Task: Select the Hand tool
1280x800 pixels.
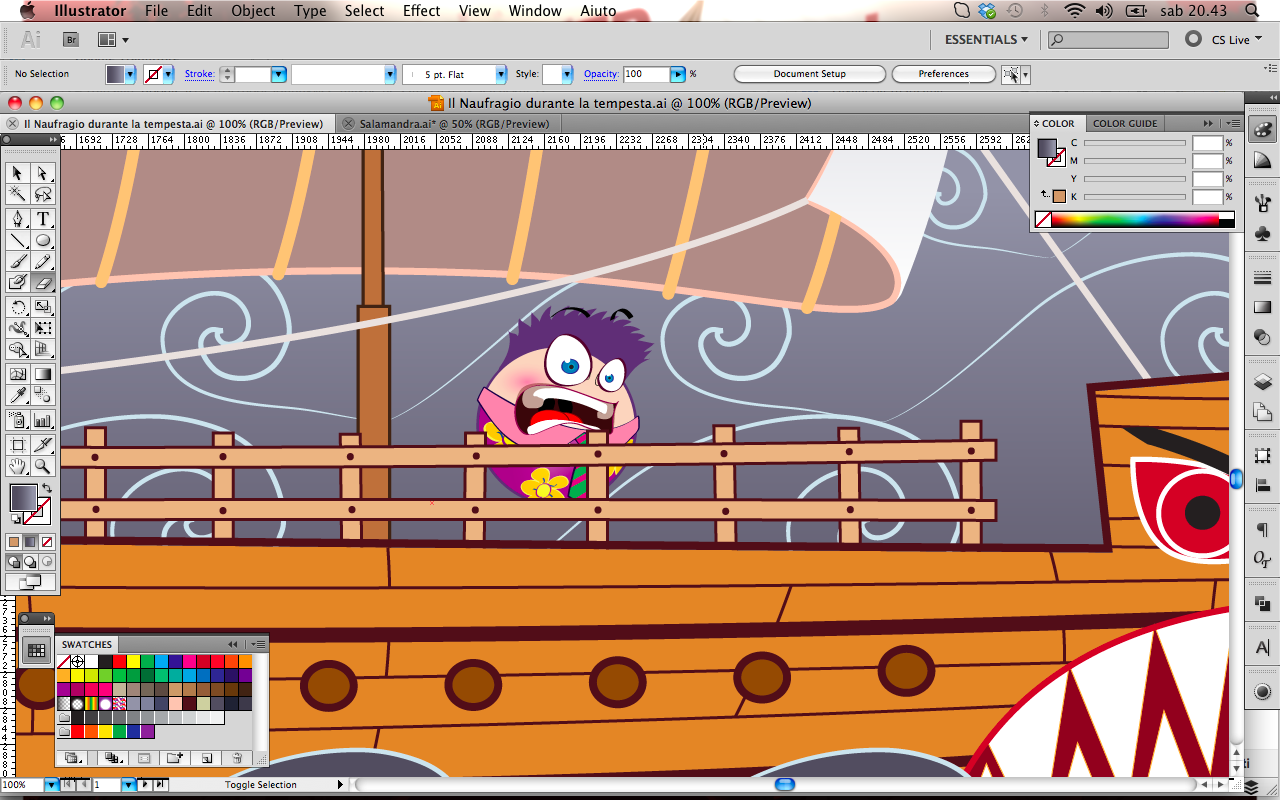Action: [18, 466]
